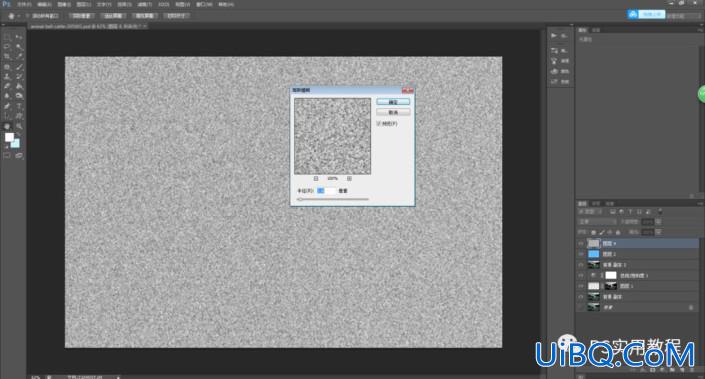This screenshot has height=379, width=705.
Task: Select the Clone Stamp tool
Action: pos(7,76)
